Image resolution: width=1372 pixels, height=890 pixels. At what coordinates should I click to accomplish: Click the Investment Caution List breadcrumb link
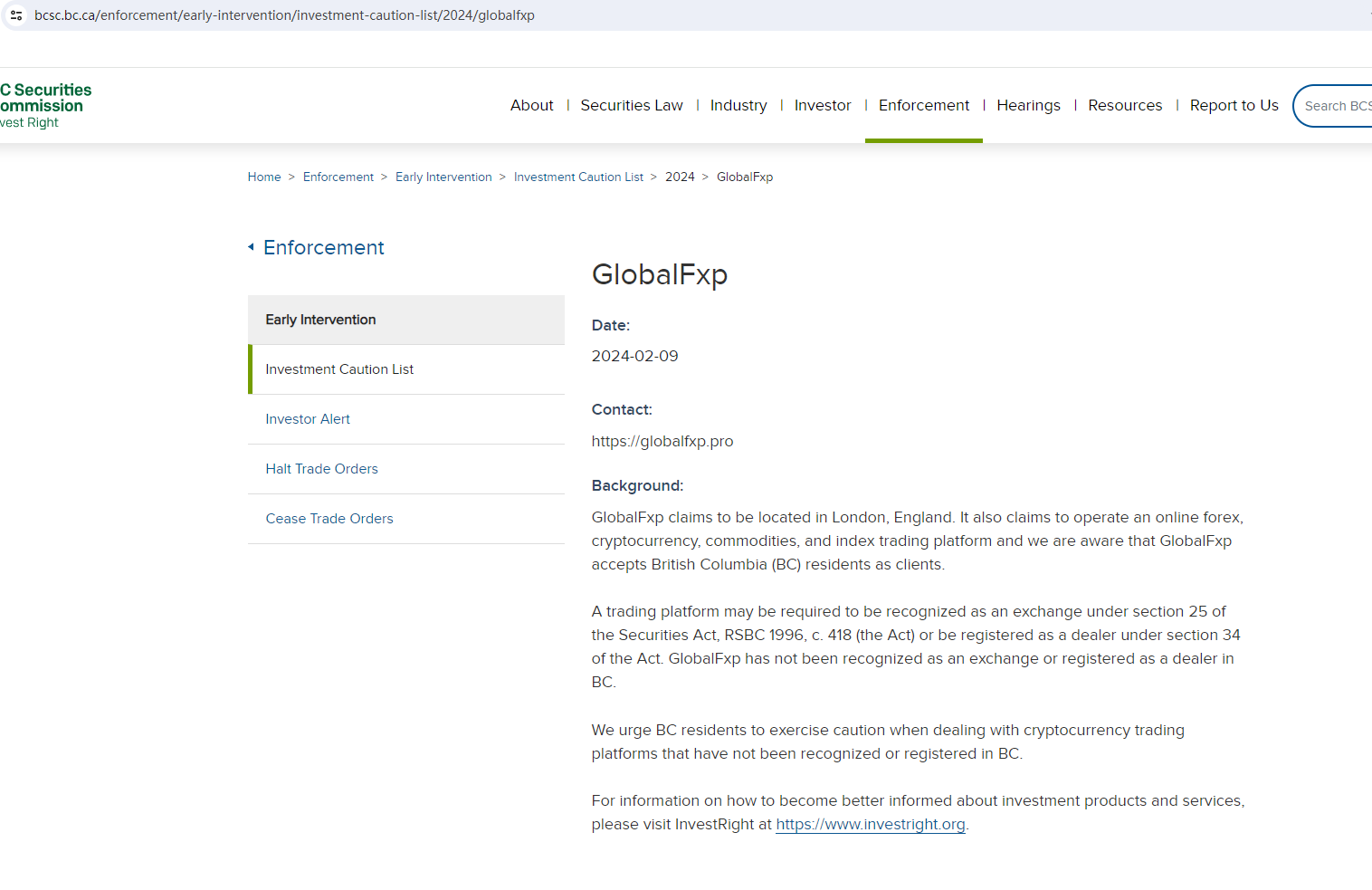pos(578,177)
